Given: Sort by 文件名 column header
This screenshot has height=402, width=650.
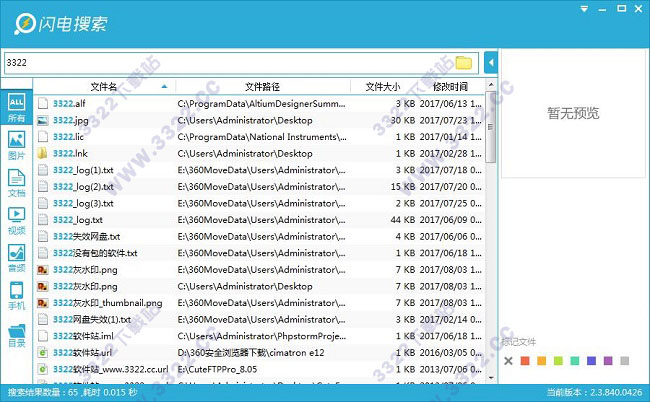Looking at the screenshot, I should pos(104,87).
